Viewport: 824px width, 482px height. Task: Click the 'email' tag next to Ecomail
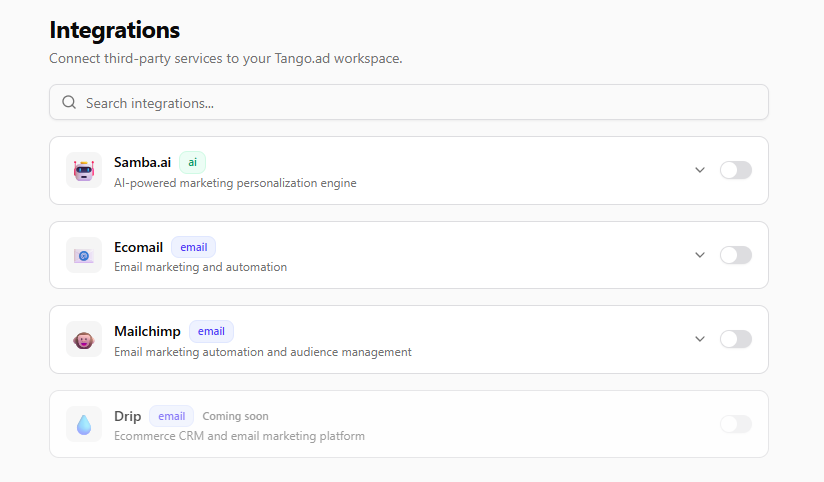[x=193, y=247]
